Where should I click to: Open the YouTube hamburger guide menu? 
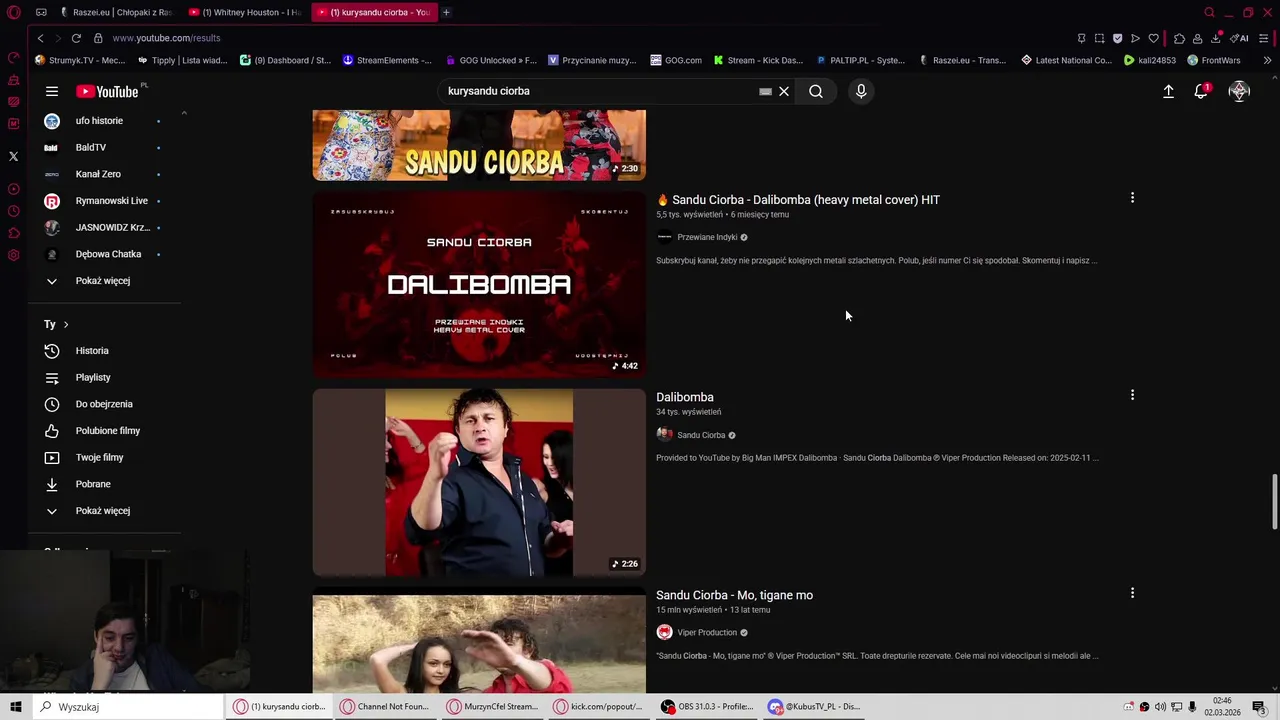click(x=52, y=91)
